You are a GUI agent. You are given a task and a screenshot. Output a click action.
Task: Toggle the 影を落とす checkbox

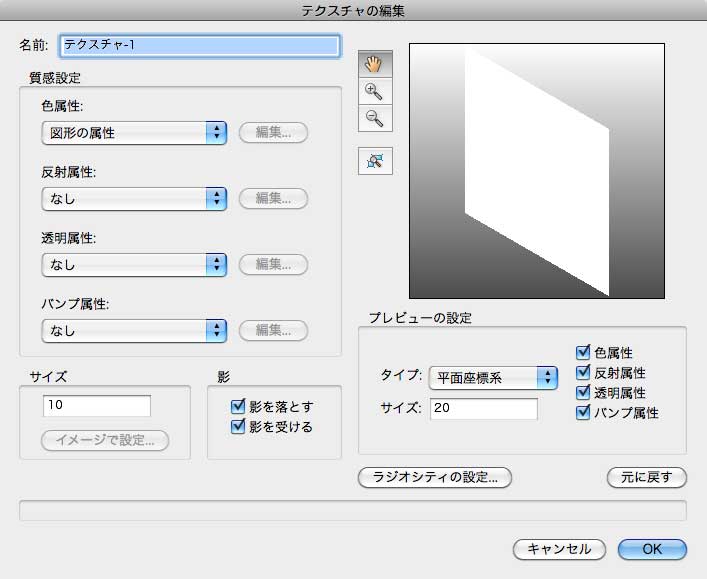tap(238, 407)
